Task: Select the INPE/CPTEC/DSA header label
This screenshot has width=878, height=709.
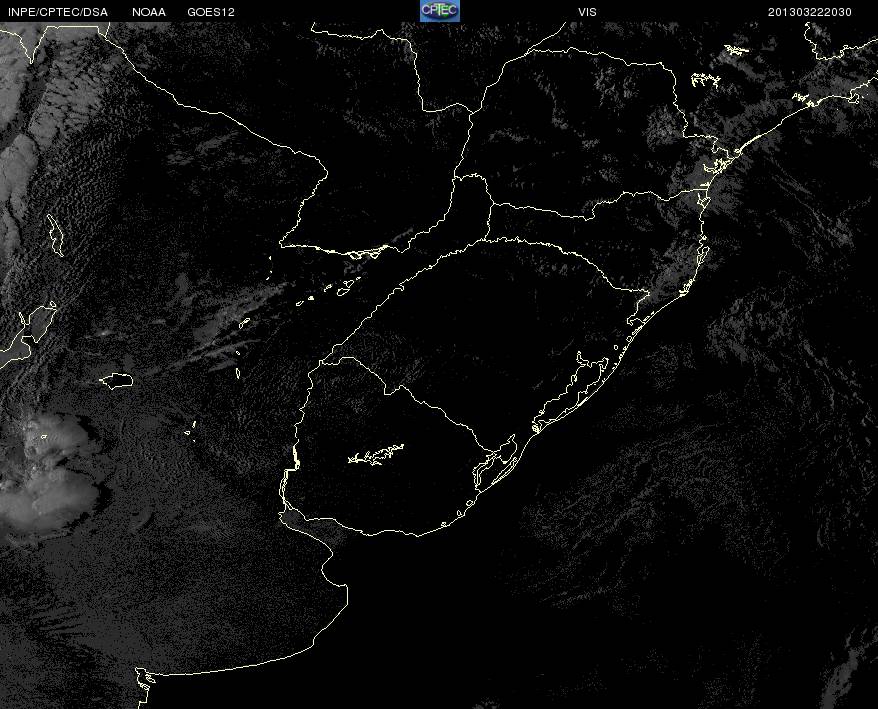Action: [58, 12]
